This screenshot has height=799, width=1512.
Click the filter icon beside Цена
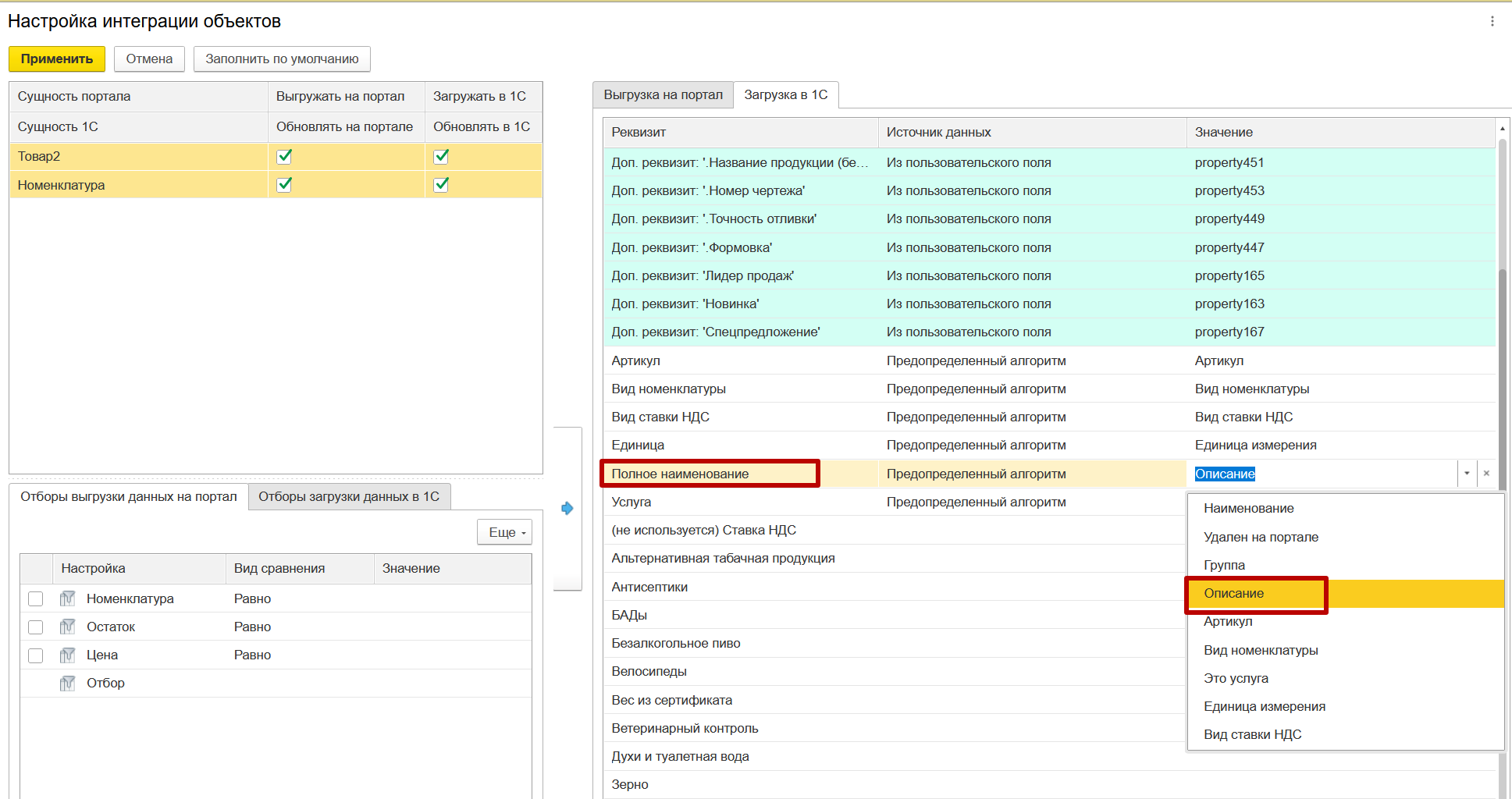tap(68, 655)
